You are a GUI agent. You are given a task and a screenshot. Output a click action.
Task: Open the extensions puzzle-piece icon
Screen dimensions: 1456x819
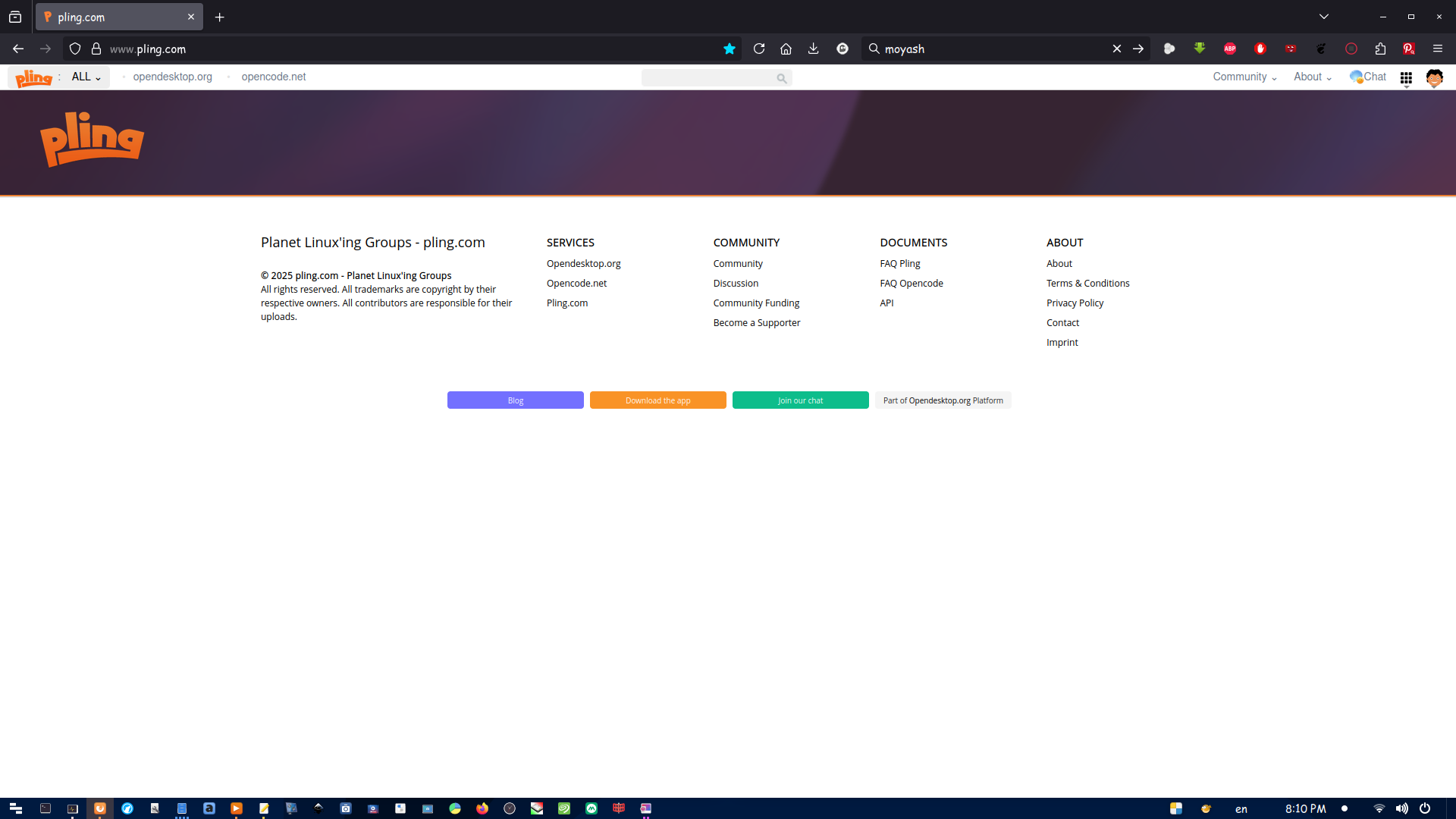[x=1380, y=49]
